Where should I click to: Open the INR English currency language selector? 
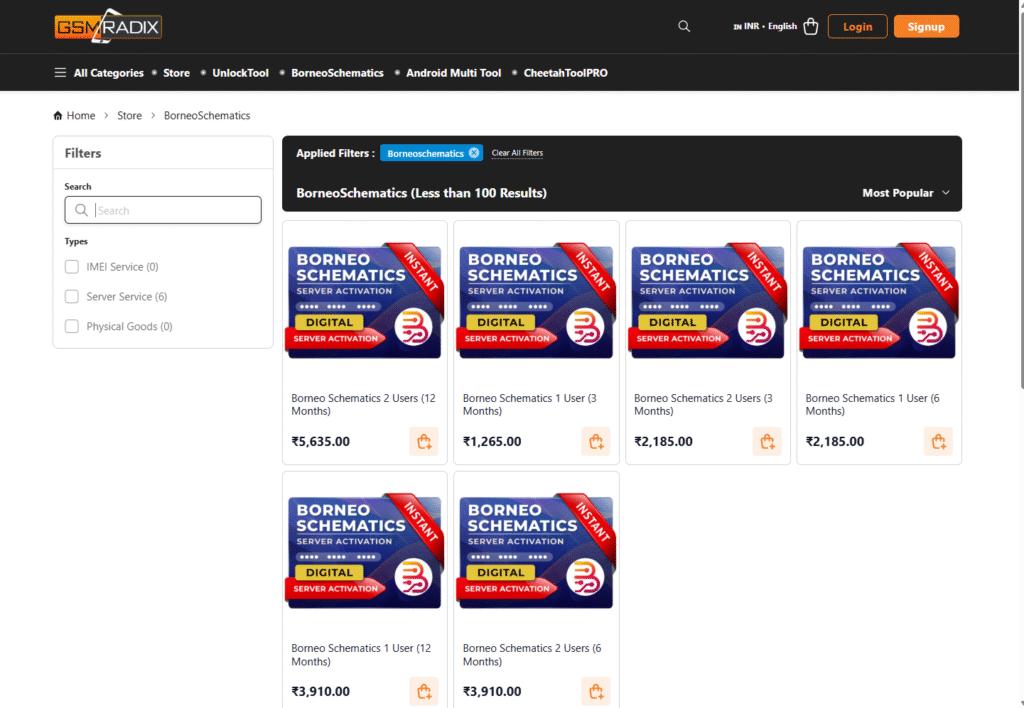[765, 27]
